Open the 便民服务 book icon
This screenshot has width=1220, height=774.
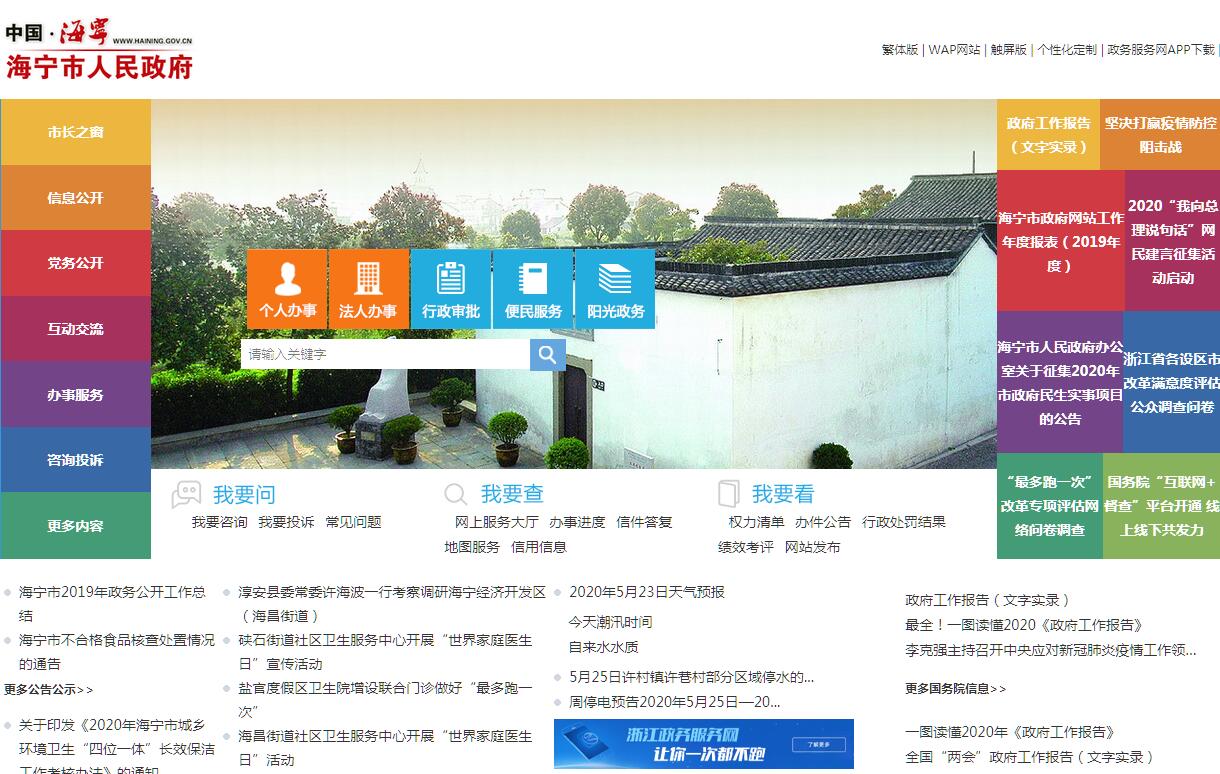click(x=533, y=278)
